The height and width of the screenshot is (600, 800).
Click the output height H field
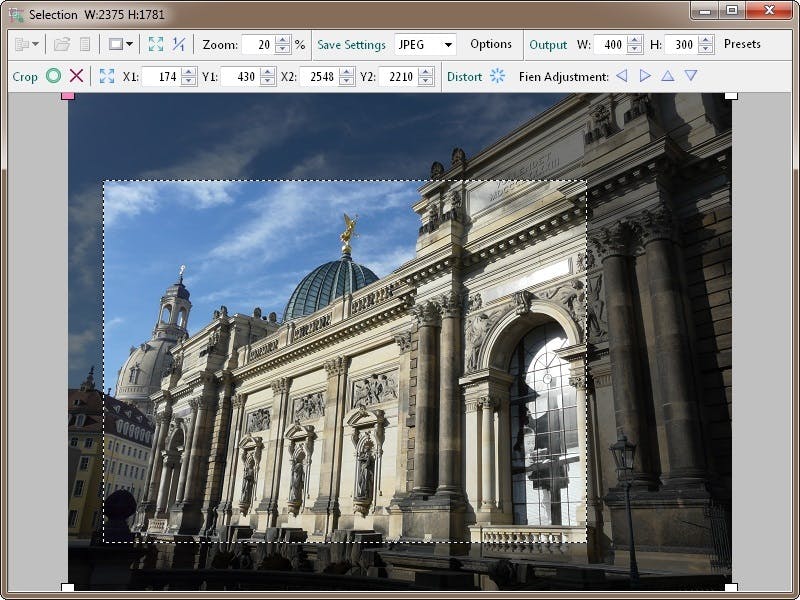point(680,44)
